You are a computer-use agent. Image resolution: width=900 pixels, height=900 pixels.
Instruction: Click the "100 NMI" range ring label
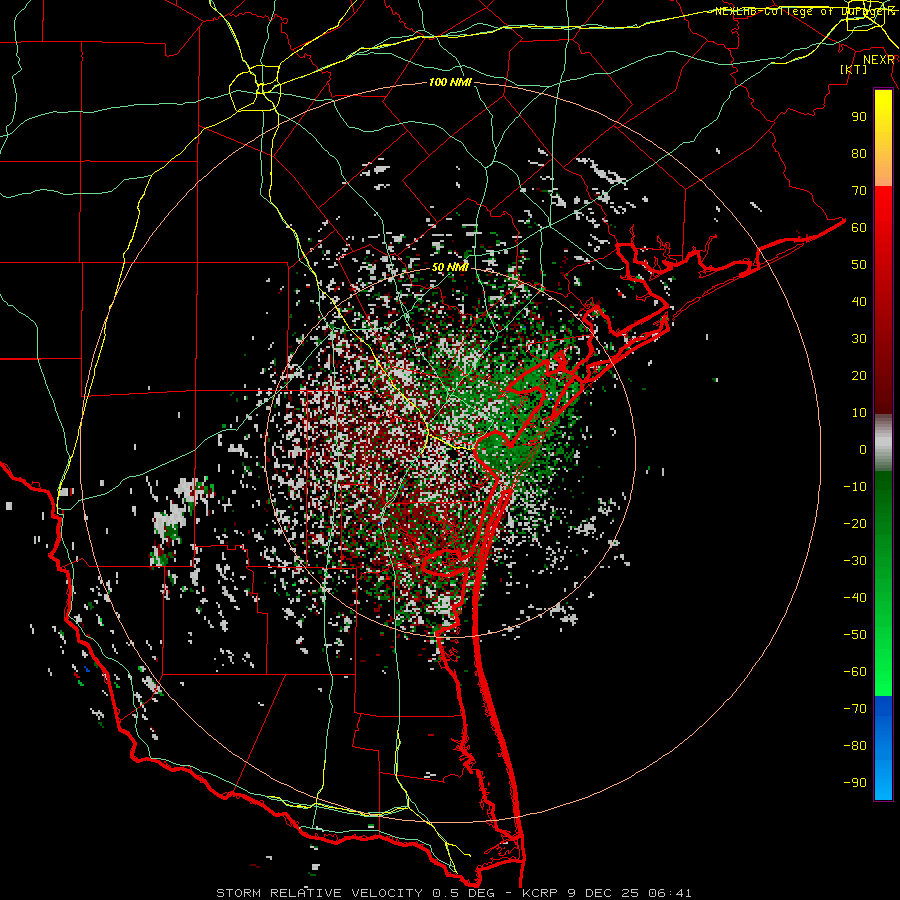(x=450, y=82)
